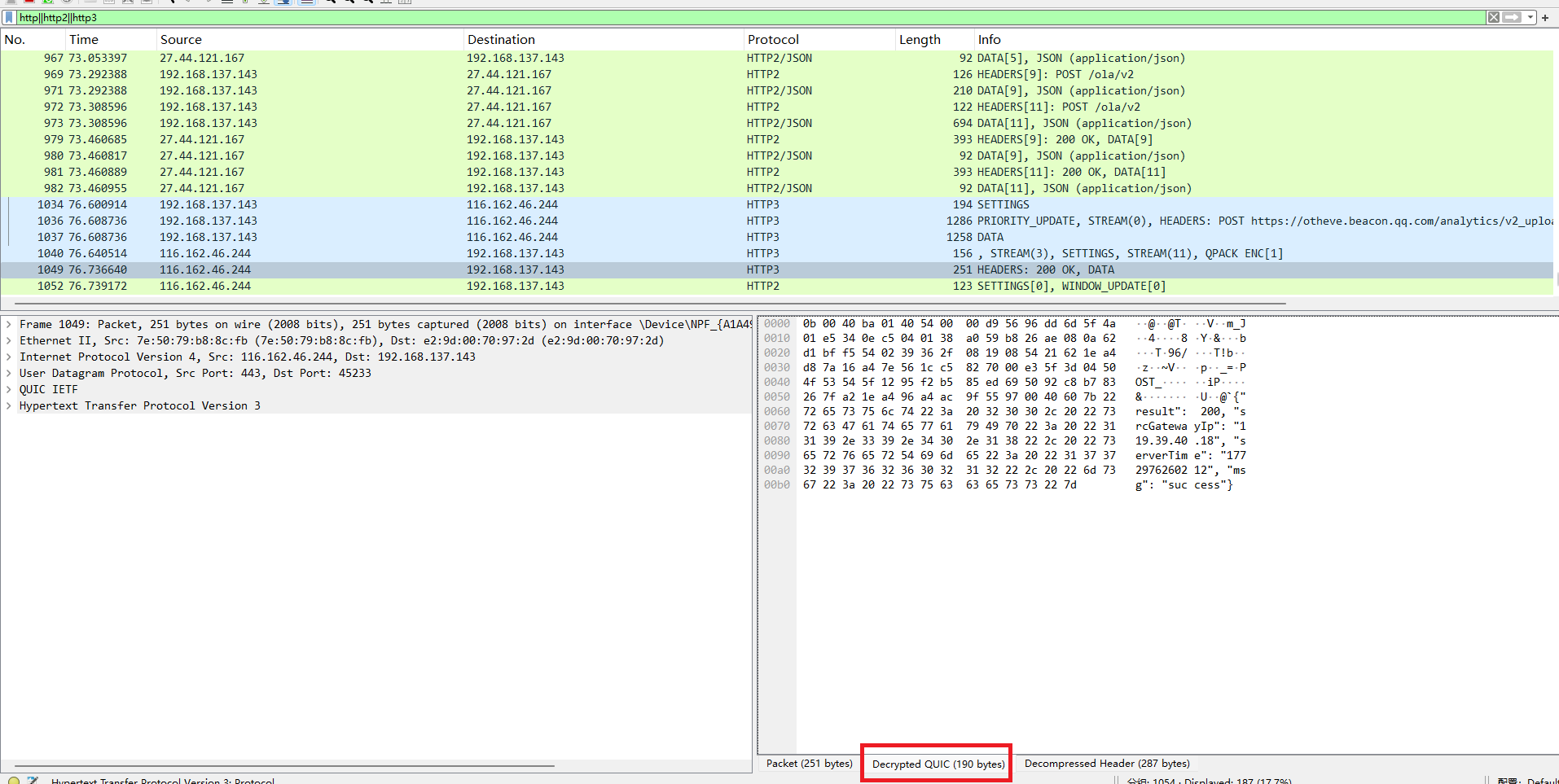This screenshot has height=784, width=1559.
Task: Sort by the Length column header
Action: coord(919,39)
